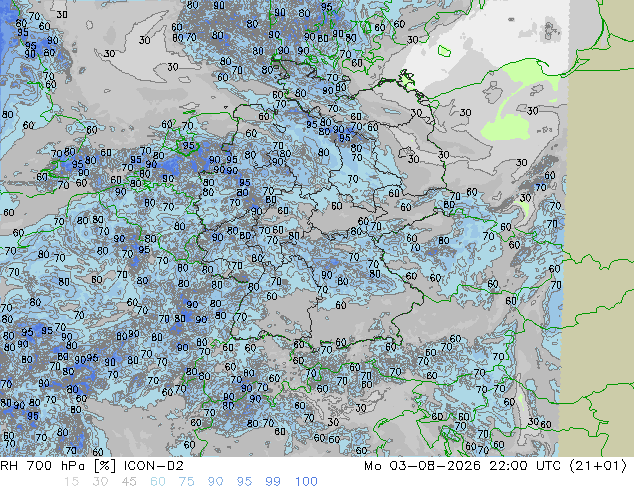The image size is (634, 490).
Task: Click the 'ICON-D2' model label
Action: coord(153,466)
